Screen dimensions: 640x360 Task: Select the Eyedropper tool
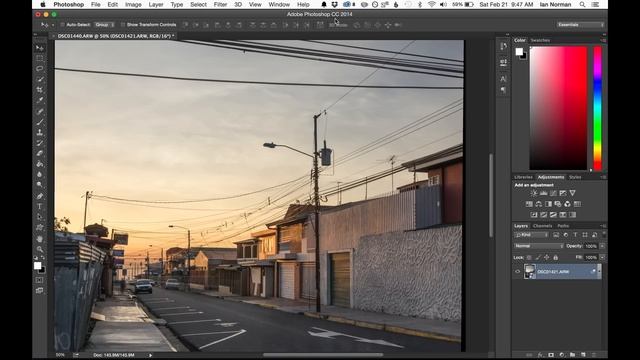[x=40, y=100]
